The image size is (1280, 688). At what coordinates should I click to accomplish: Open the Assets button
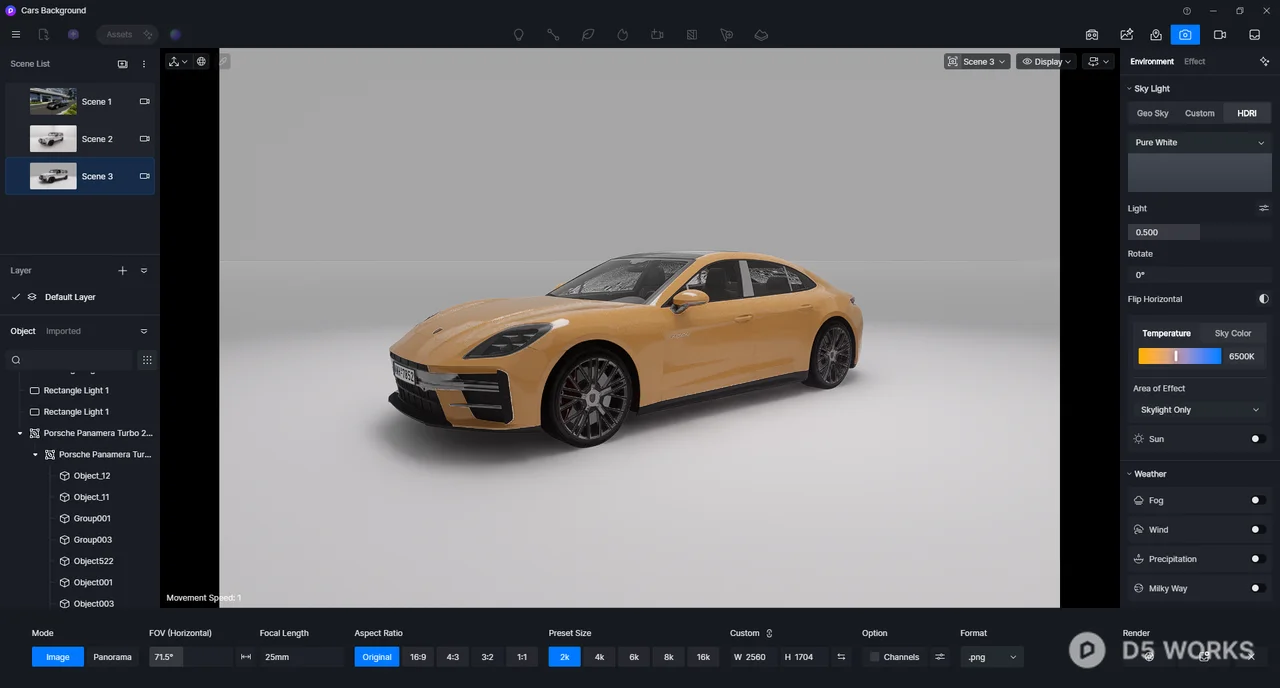(x=127, y=34)
